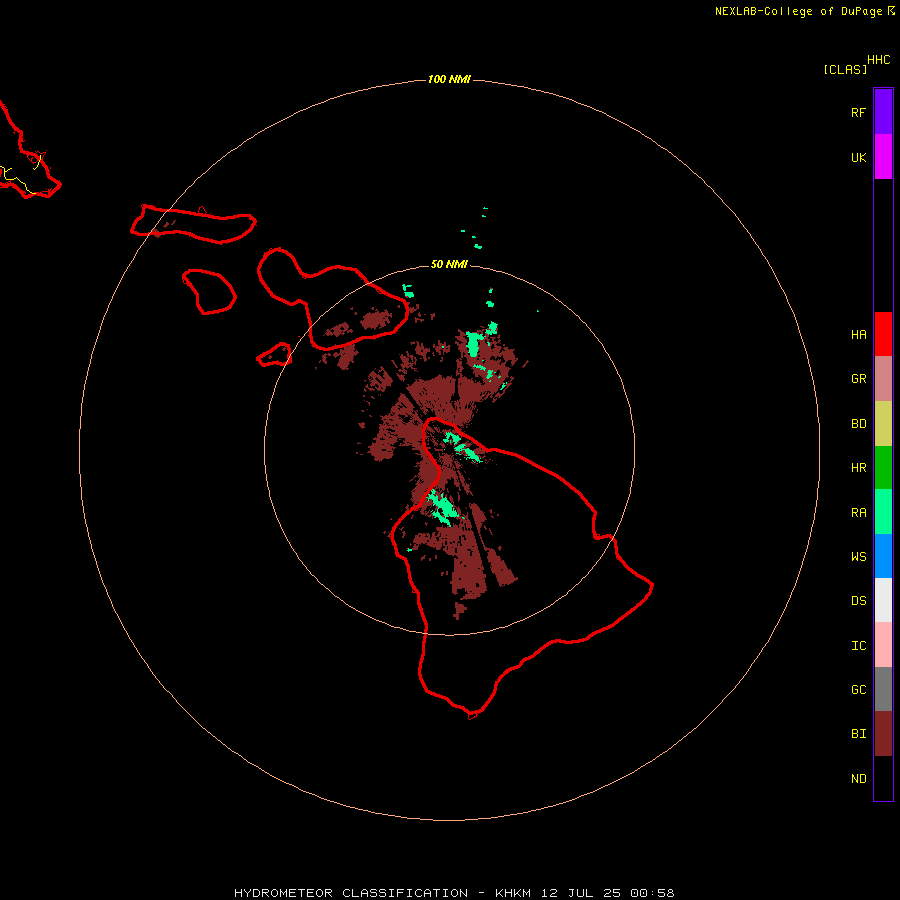Screen dimensions: 900x900
Task: Click the ND legend label
Action: (858, 779)
